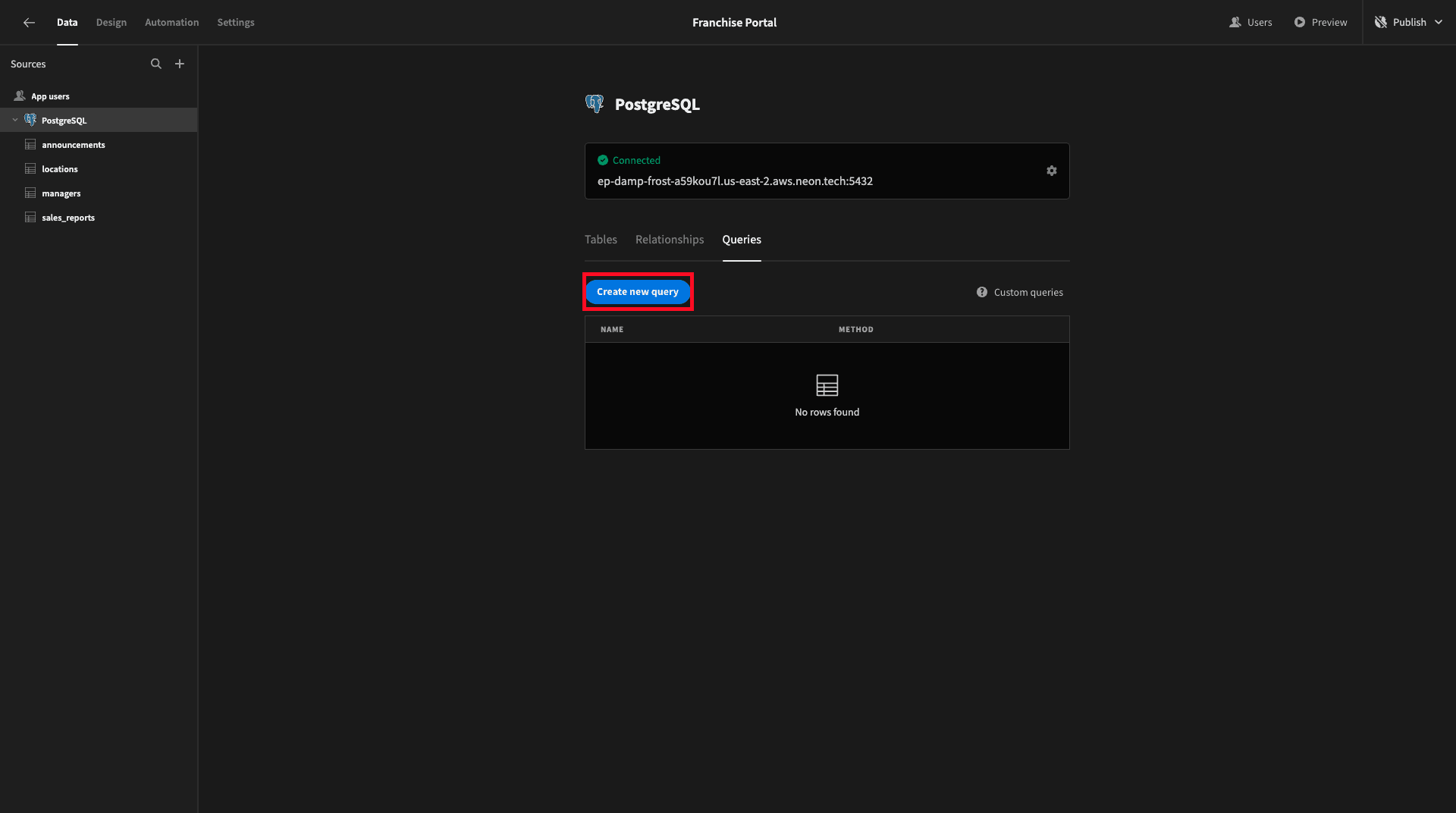Click the Sources panel heading
This screenshot has height=813, width=1456.
pyautogui.click(x=28, y=64)
